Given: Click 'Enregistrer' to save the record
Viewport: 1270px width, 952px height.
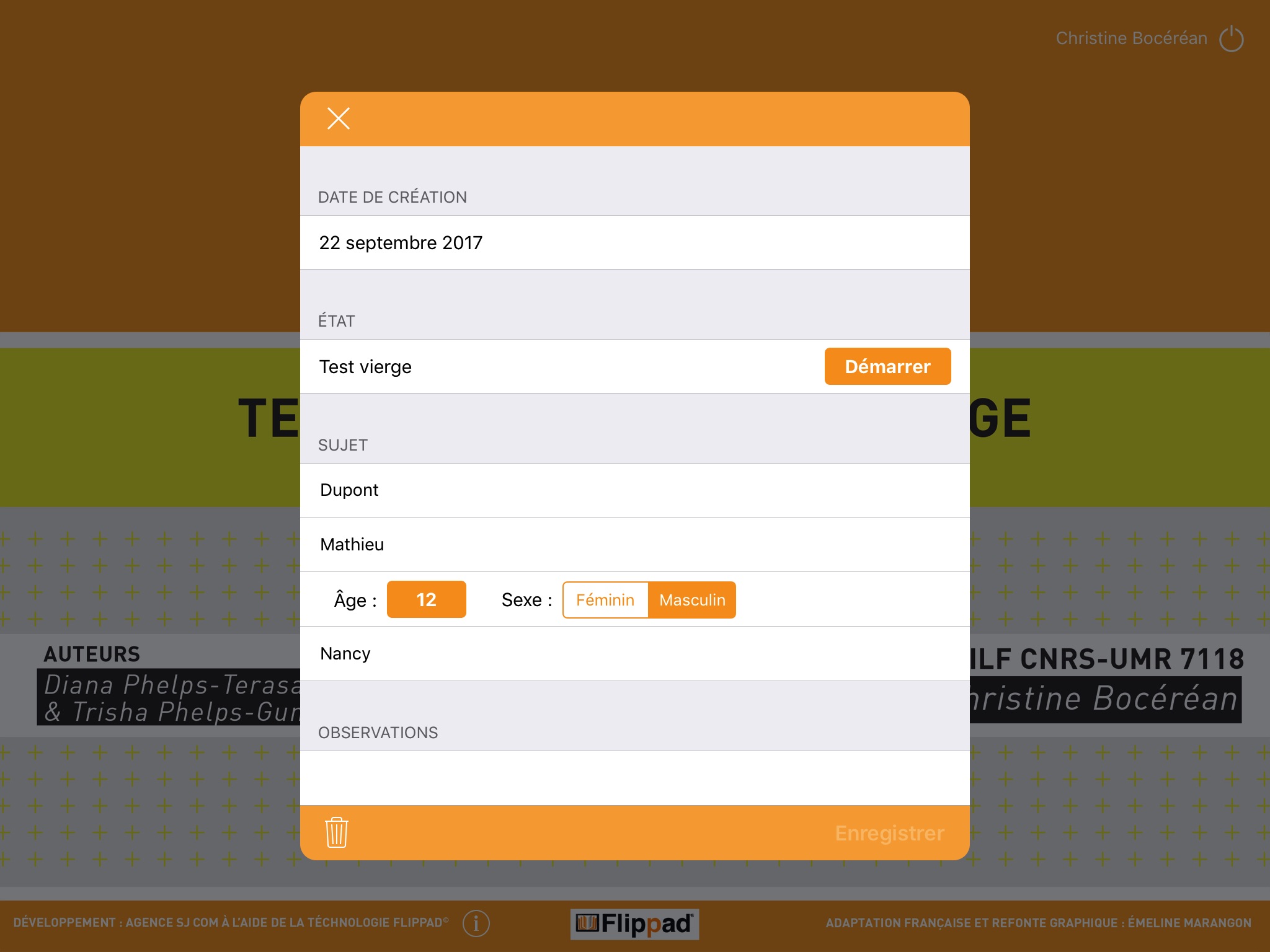Looking at the screenshot, I should [x=886, y=832].
